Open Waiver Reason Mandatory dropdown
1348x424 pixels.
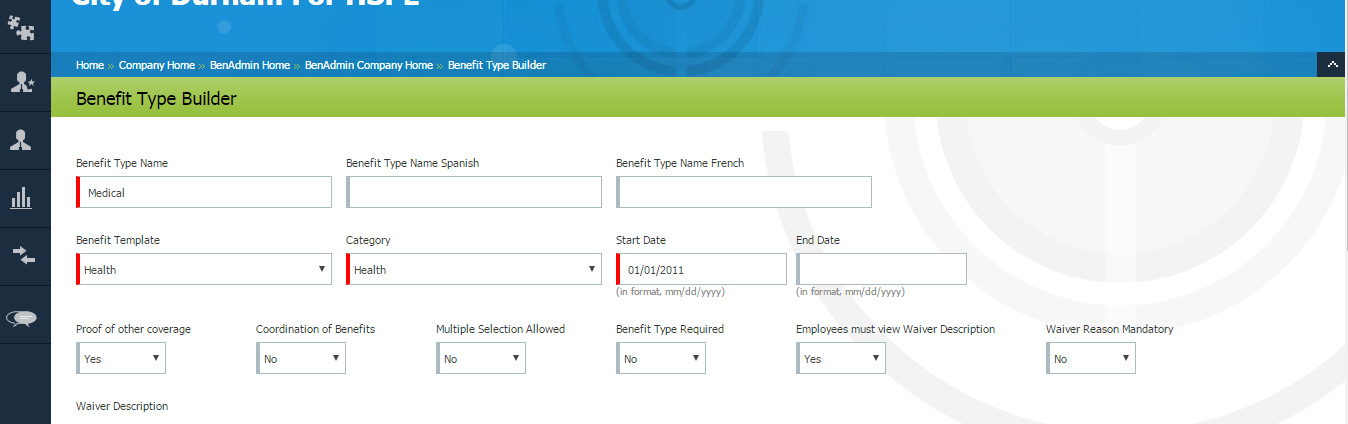click(1091, 358)
